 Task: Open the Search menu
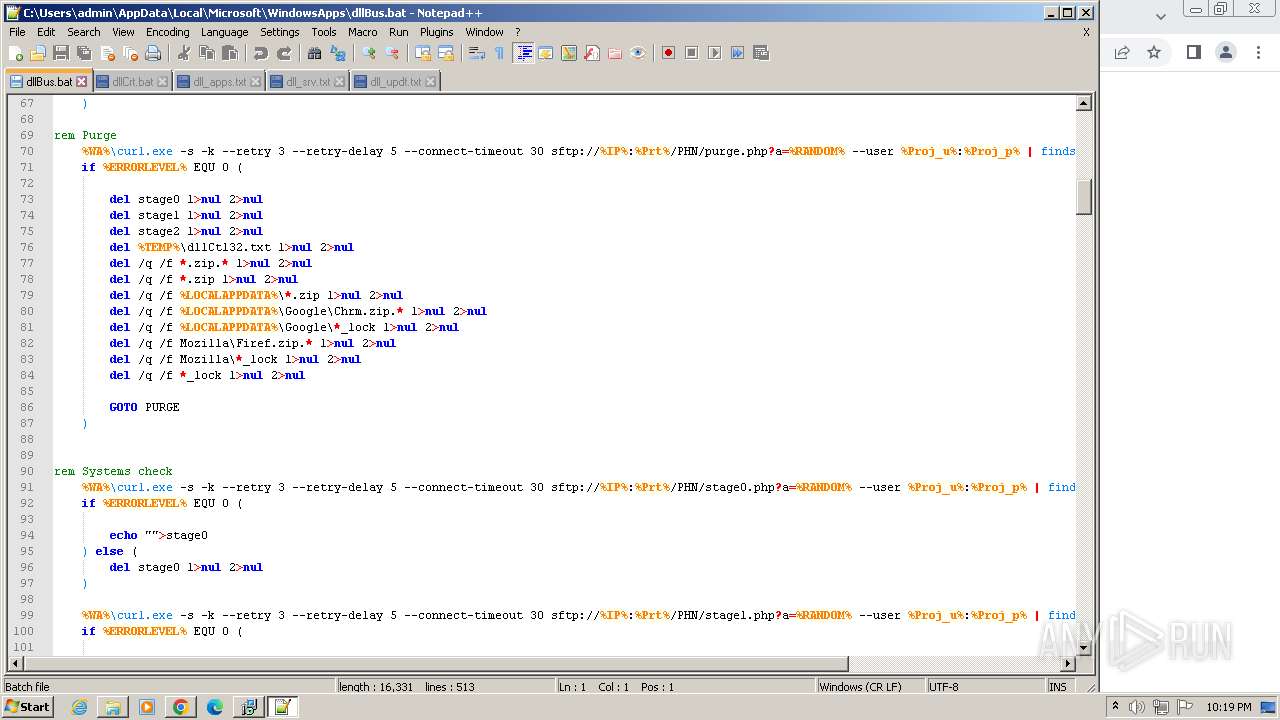click(x=84, y=32)
